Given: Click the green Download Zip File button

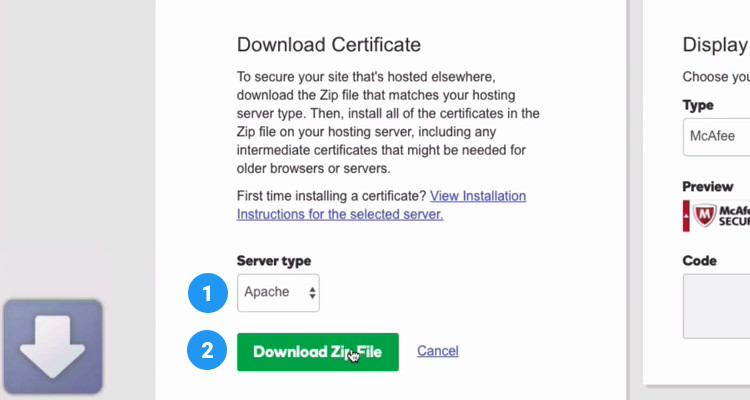Looking at the screenshot, I should 317,352.
